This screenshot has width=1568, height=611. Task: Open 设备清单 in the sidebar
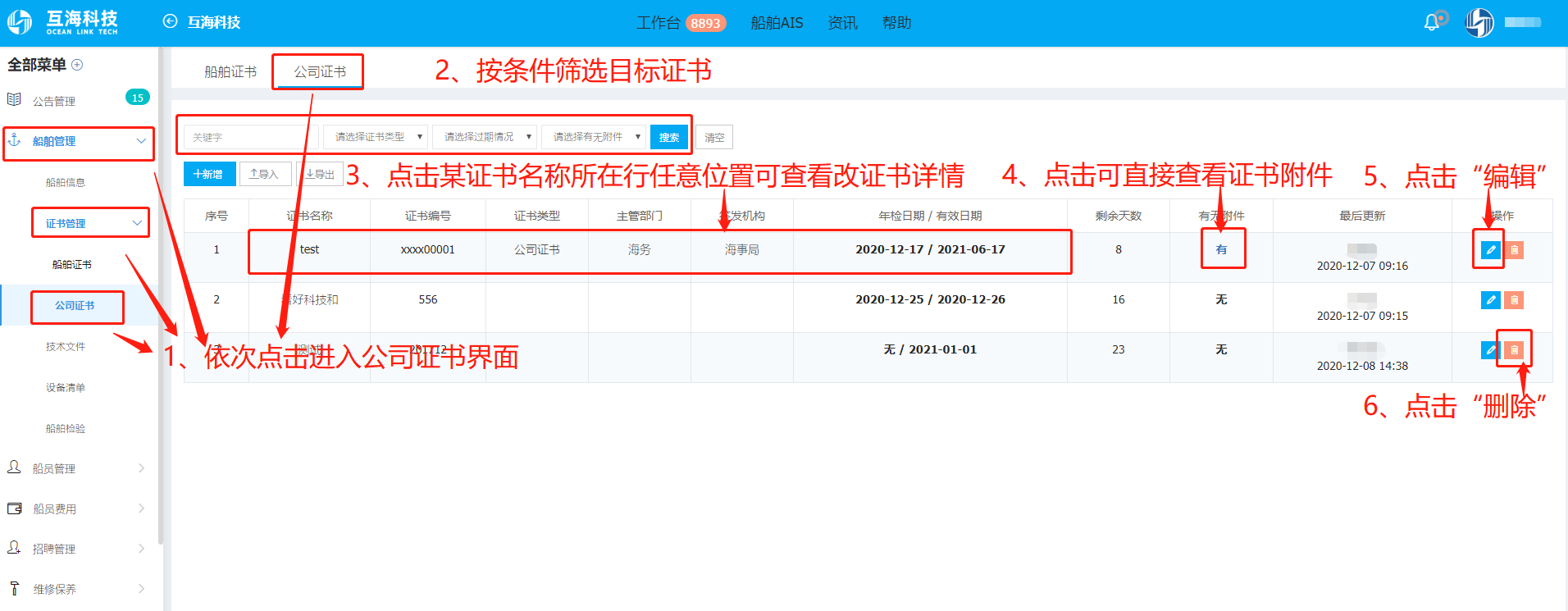tap(66, 387)
